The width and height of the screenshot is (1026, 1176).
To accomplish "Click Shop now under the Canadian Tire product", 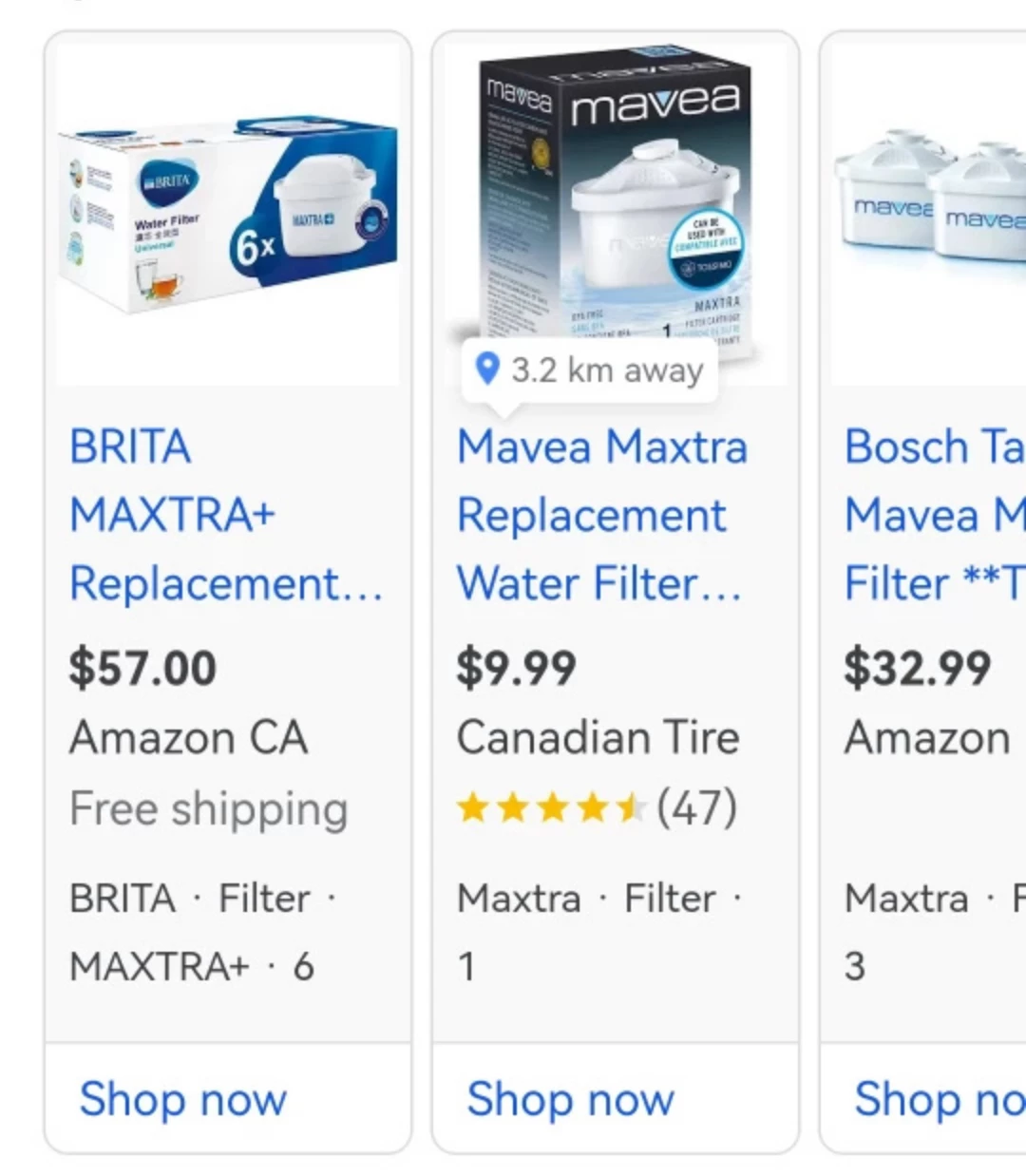I will 571,1099.
